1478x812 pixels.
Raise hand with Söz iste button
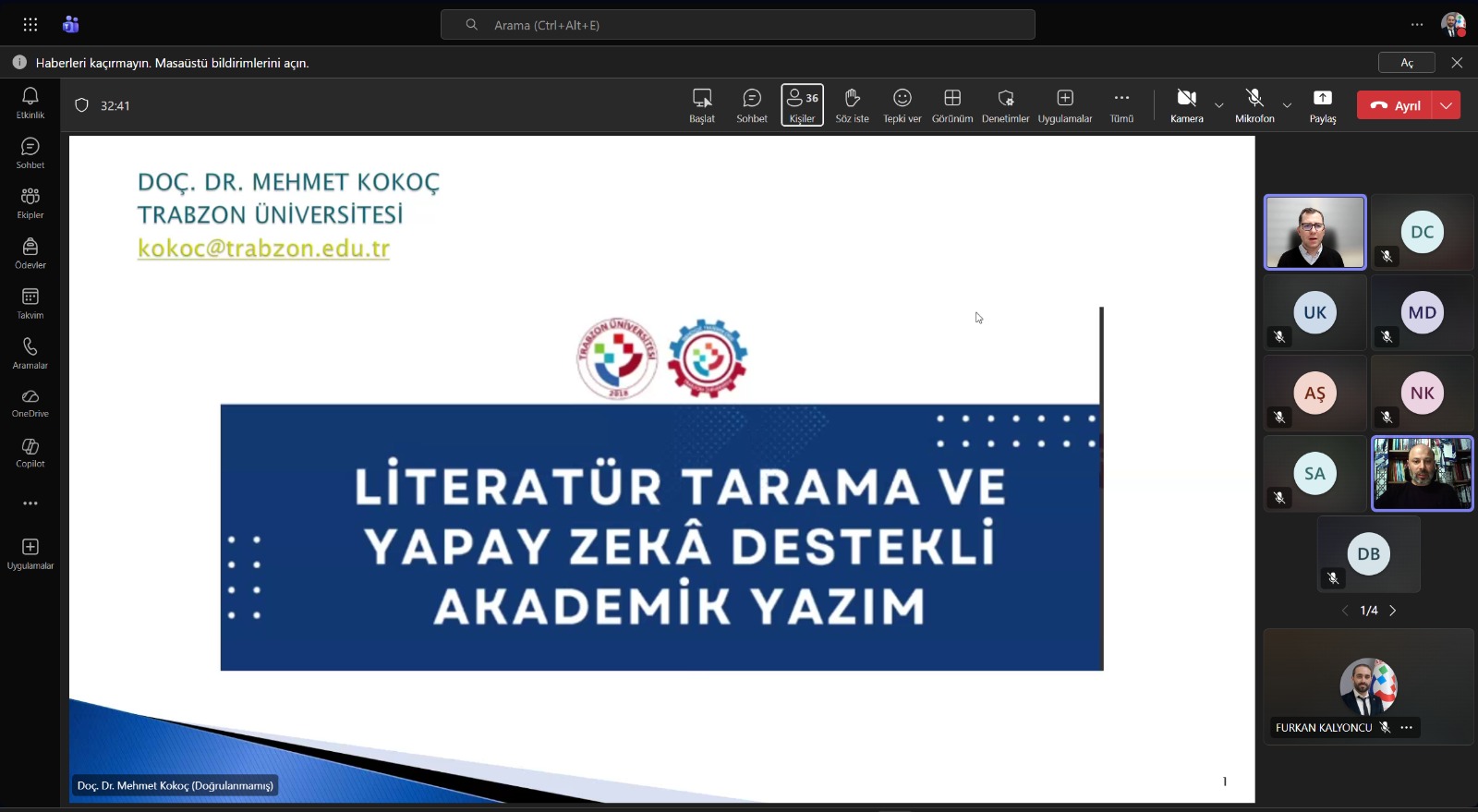click(852, 105)
